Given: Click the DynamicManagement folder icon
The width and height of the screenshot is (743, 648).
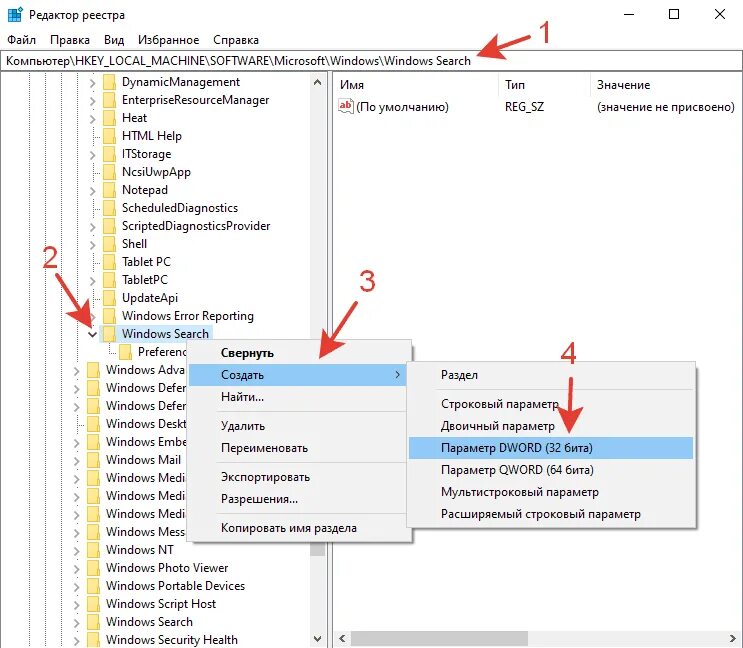Looking at the screenshot, I should 109,82.
